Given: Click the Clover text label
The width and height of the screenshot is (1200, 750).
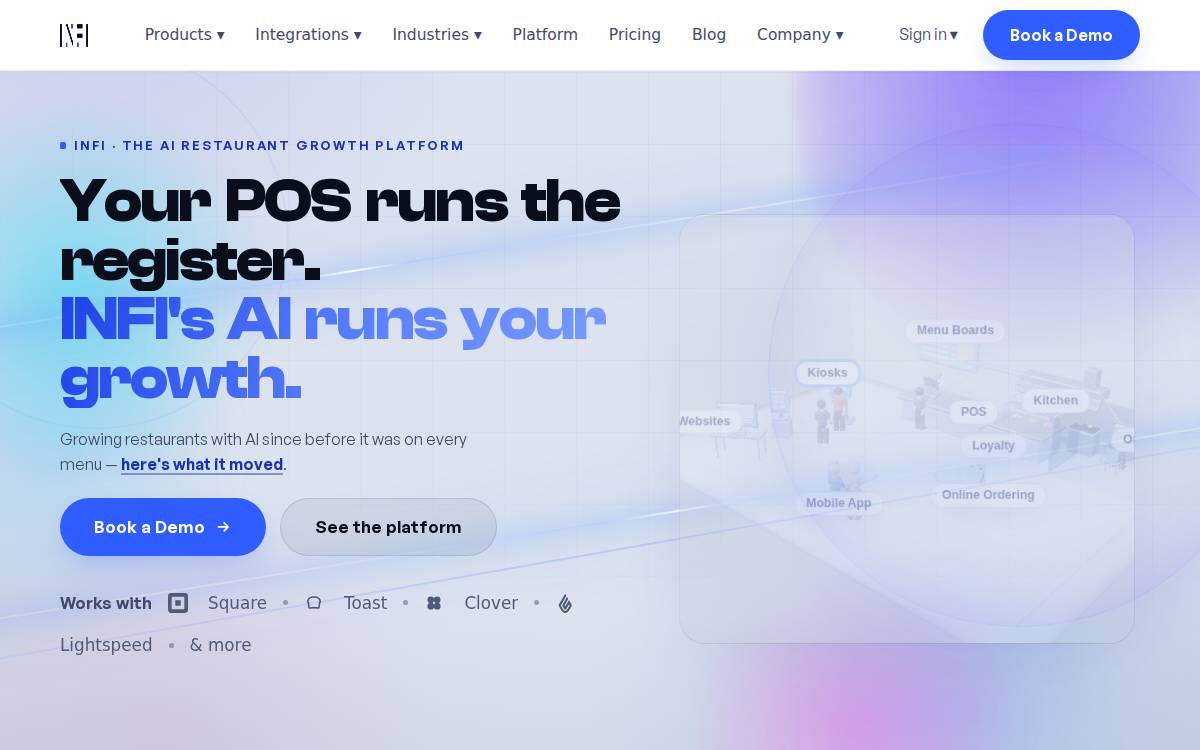Looking at the screenshot, I should point(491,603).
